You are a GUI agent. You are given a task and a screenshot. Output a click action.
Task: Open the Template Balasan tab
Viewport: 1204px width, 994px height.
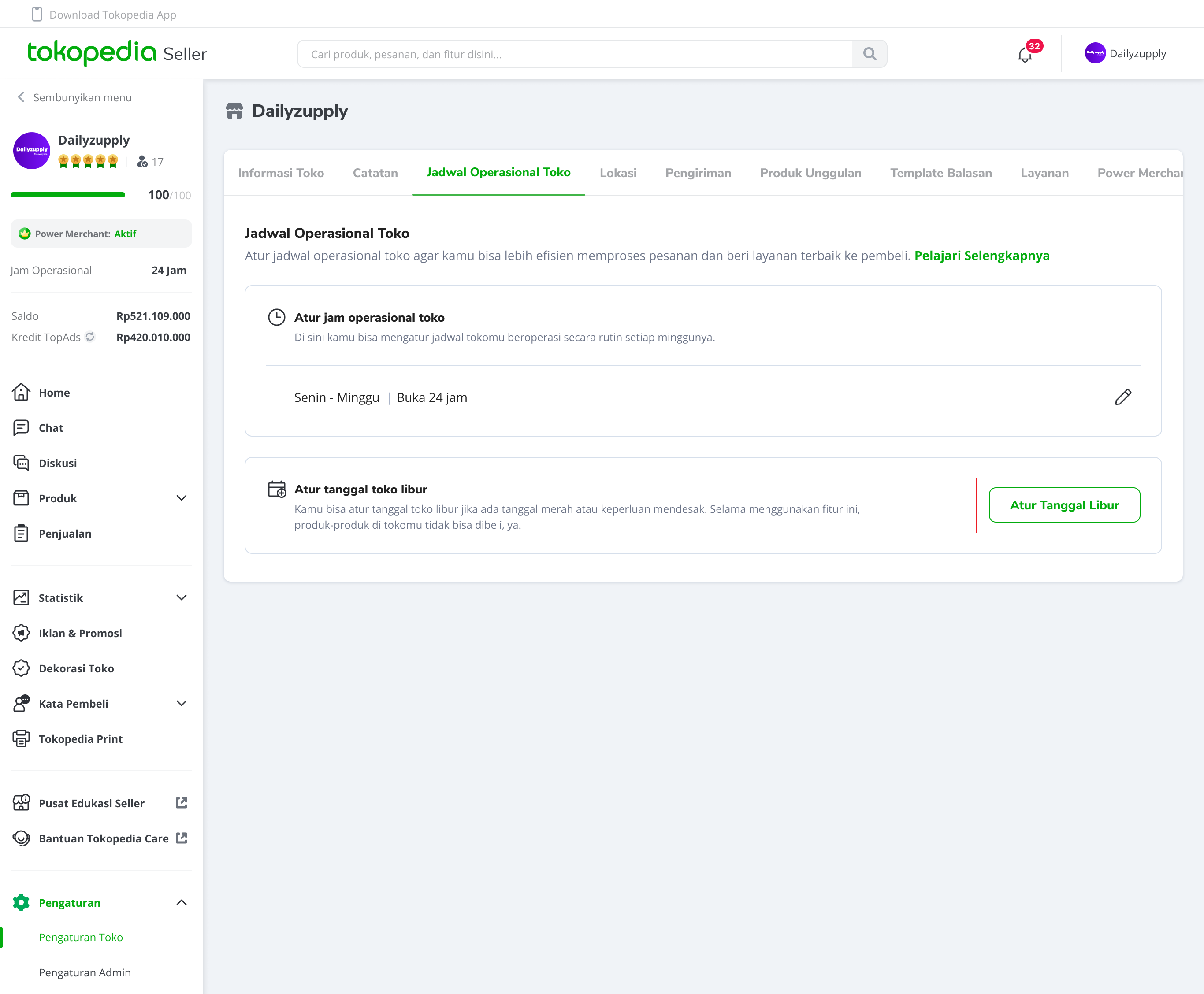pos(941,173)
